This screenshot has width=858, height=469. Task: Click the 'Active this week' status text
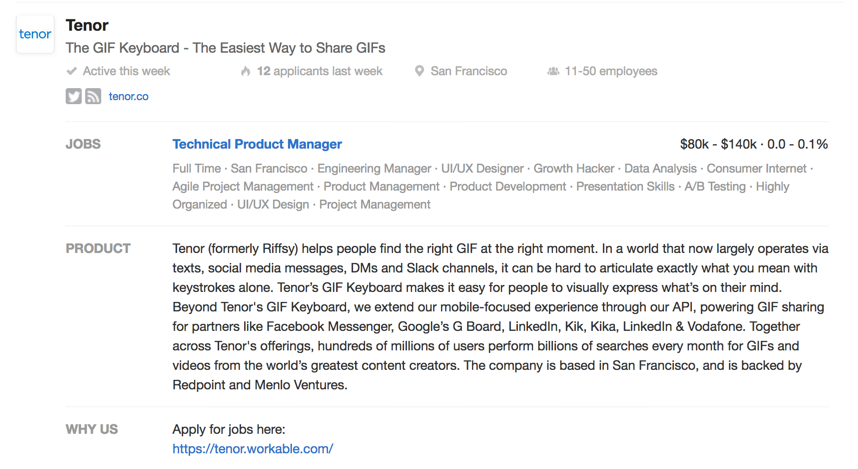point(126,71)
